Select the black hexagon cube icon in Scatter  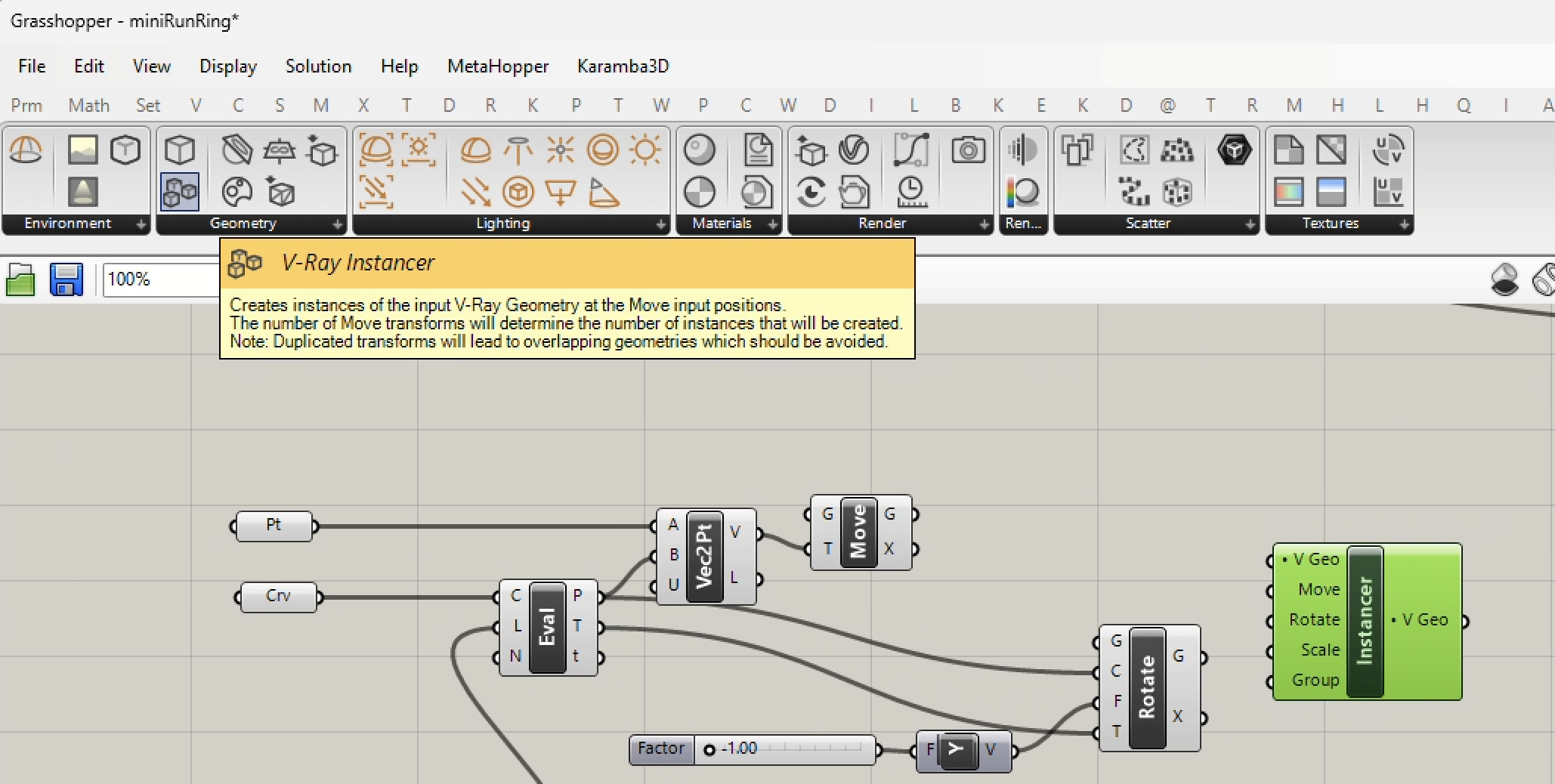coord(1234,150)
